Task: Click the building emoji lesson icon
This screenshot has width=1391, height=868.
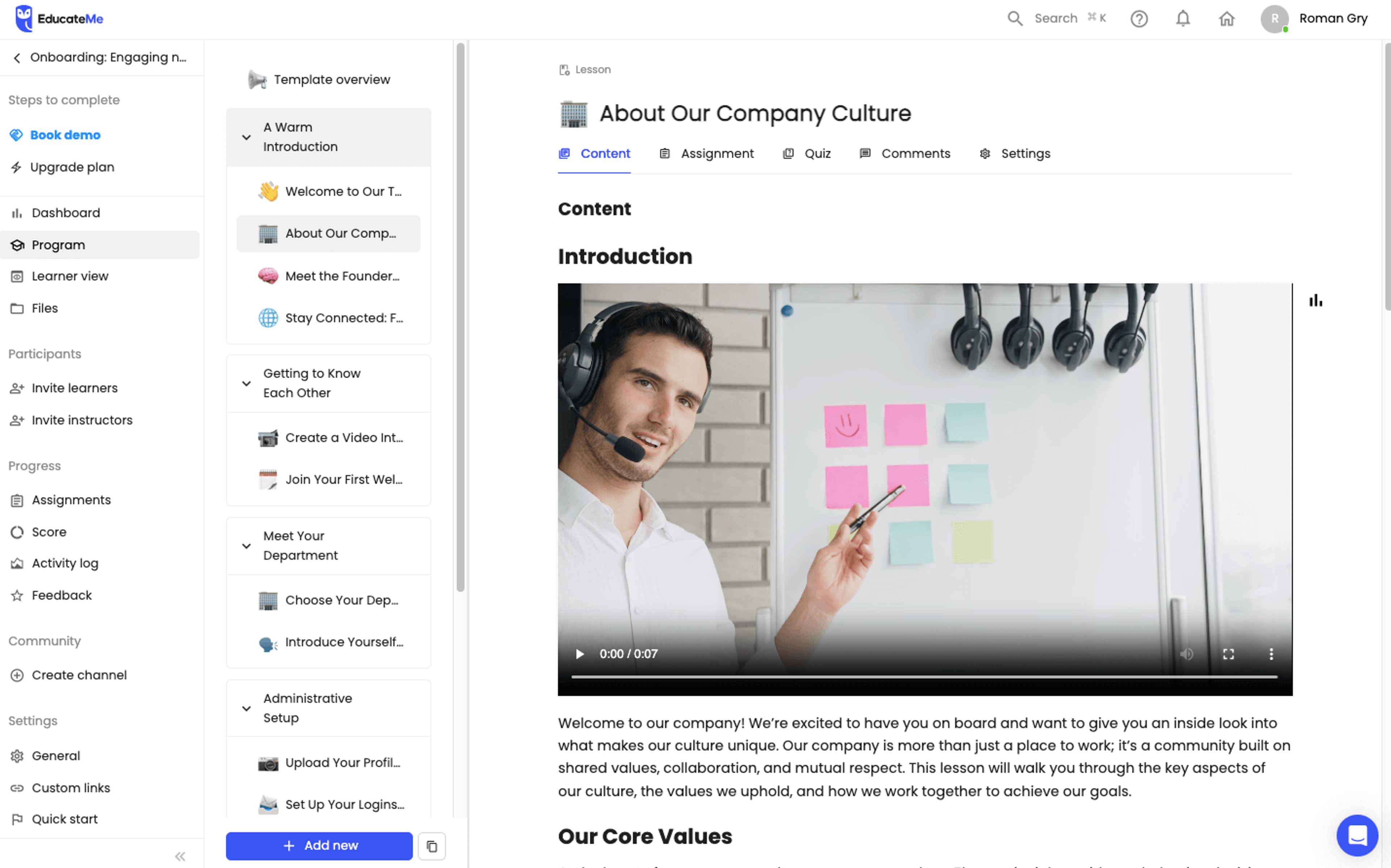Action: [573, 114]
